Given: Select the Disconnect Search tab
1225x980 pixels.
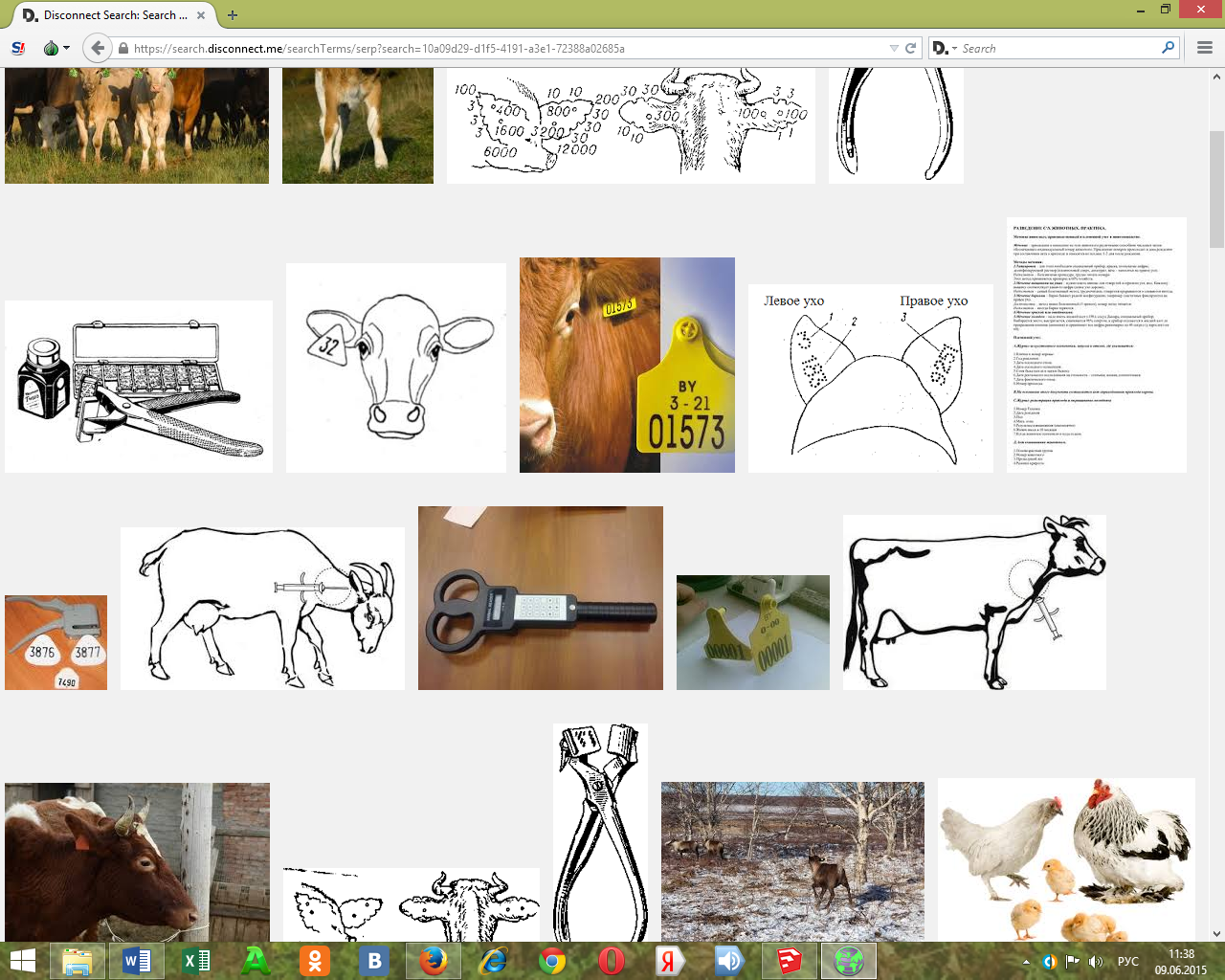Looking at the screenshot, I should pos(114,15).
